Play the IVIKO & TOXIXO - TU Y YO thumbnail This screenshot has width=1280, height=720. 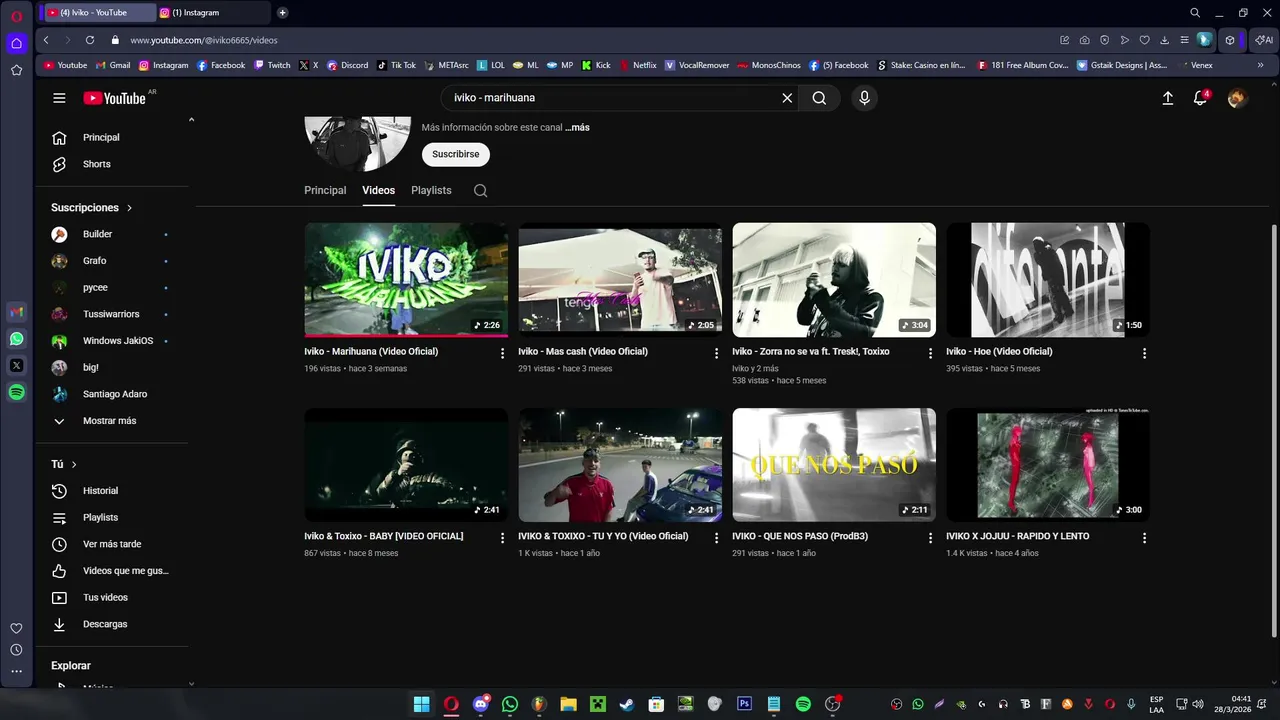click(620, 465)
